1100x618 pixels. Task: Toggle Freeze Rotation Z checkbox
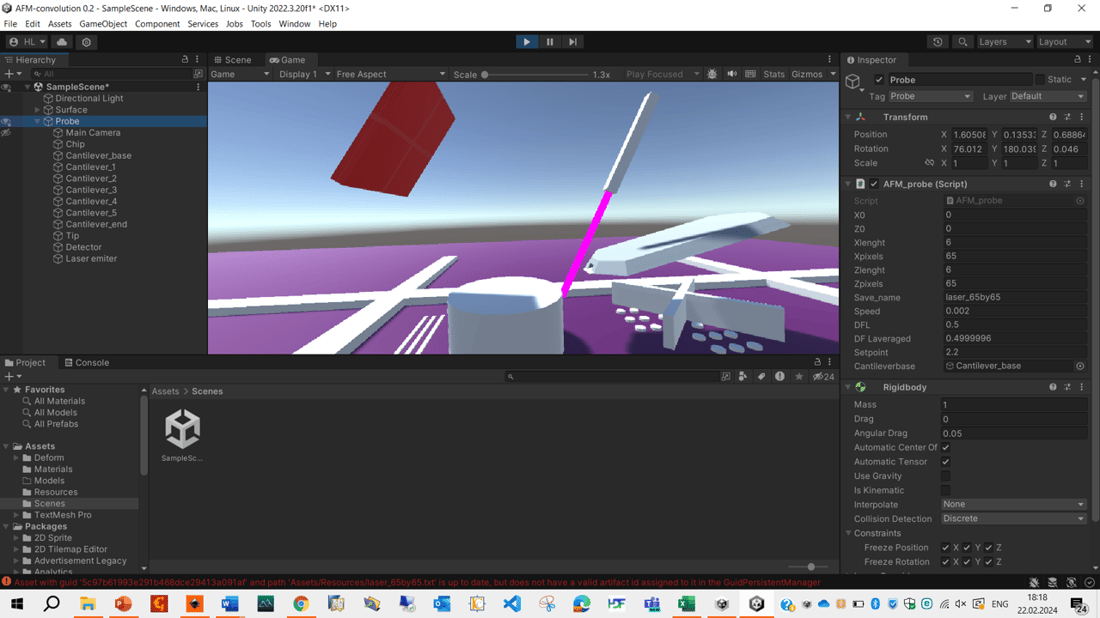pos(988,562)
